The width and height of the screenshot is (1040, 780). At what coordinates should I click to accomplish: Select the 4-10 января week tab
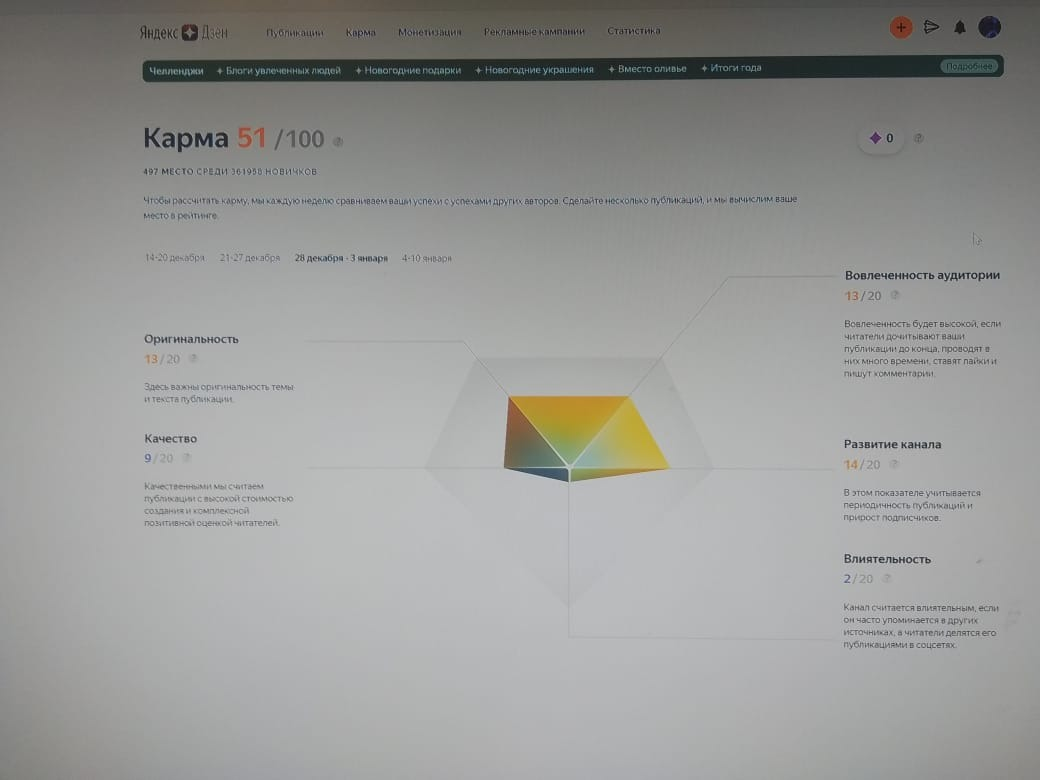pos(426,258)
